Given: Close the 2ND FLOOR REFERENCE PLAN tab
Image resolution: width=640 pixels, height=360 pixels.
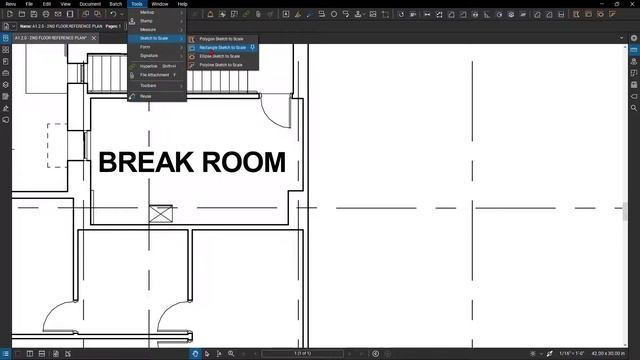Looking at the screenshot, I should point(94,38).
